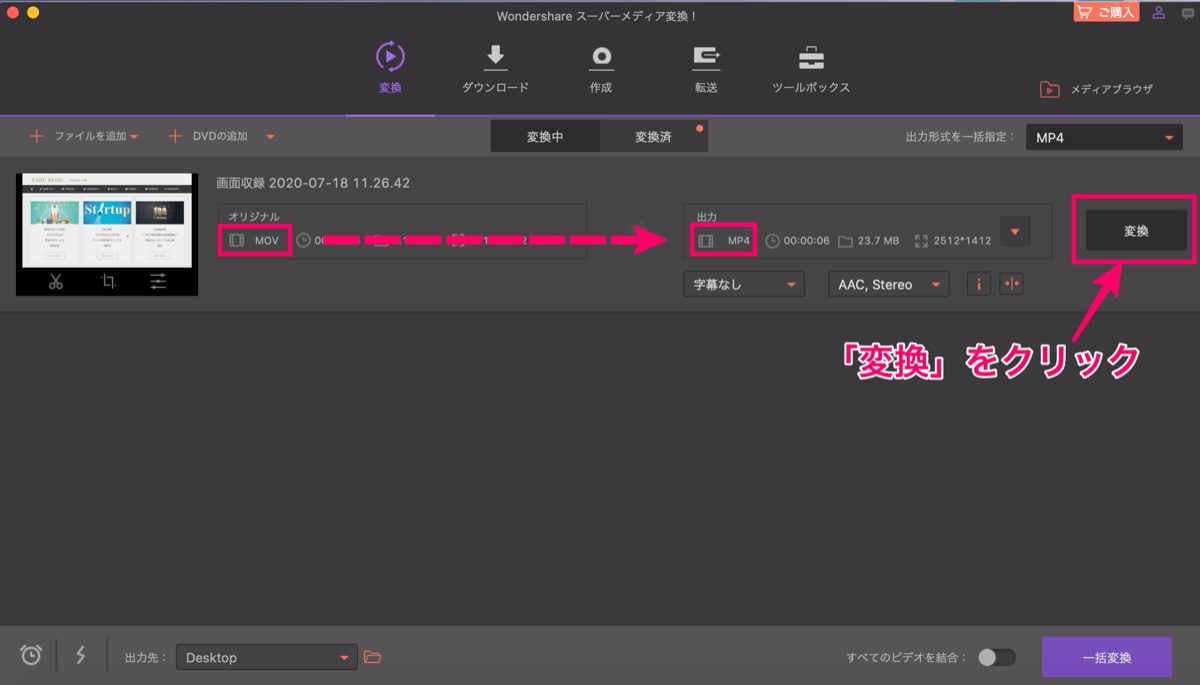Toggle すべてのビデオを結合 switch

(x=996, y=657)
